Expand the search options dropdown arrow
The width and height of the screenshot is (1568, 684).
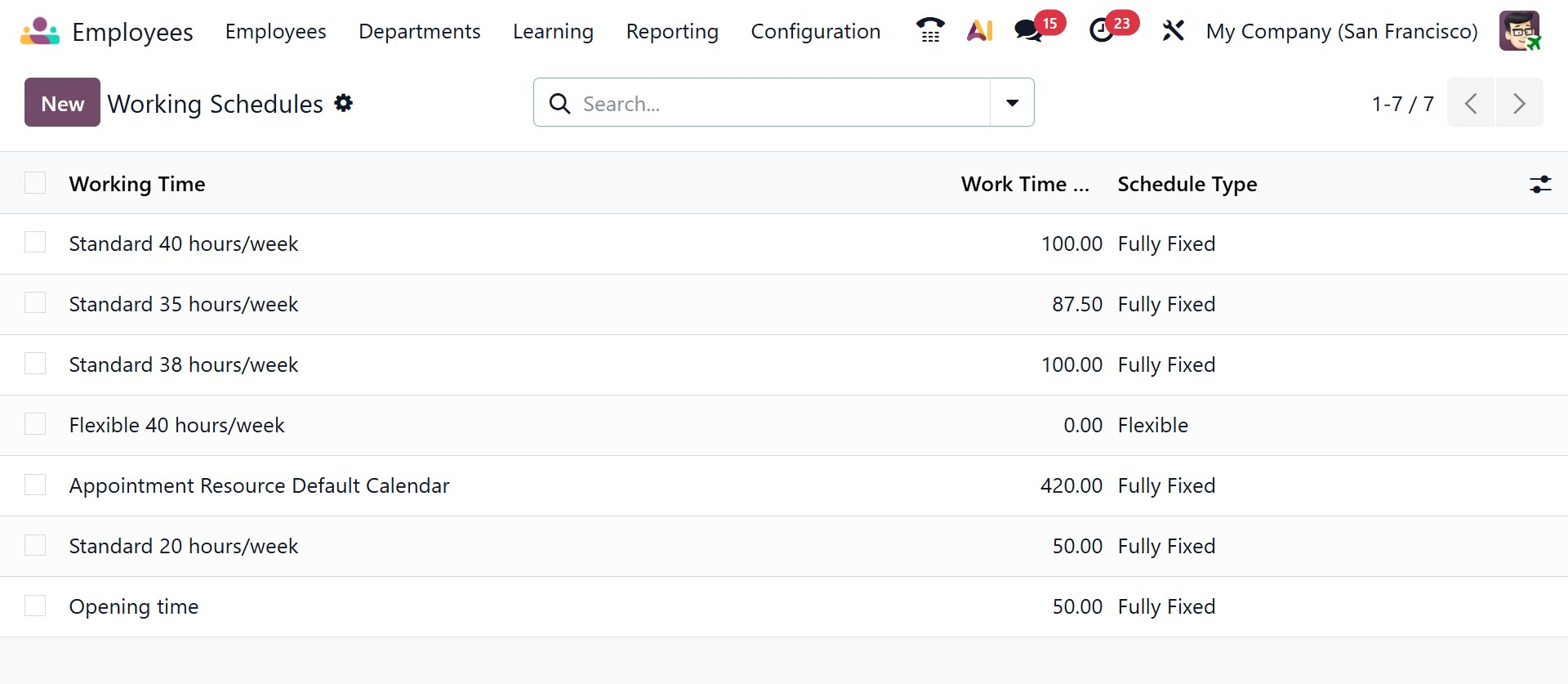tap(1012, 103)
